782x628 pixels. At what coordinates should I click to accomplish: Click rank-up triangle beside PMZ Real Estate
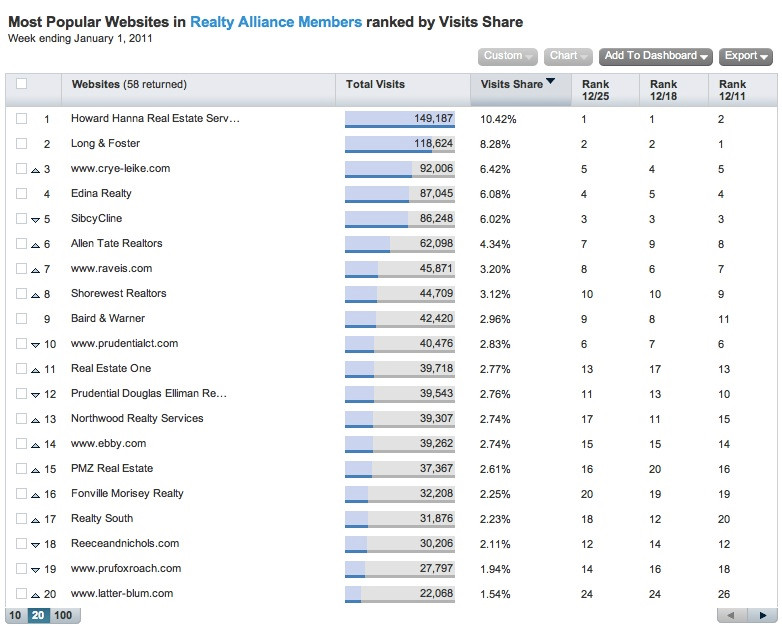35,470
